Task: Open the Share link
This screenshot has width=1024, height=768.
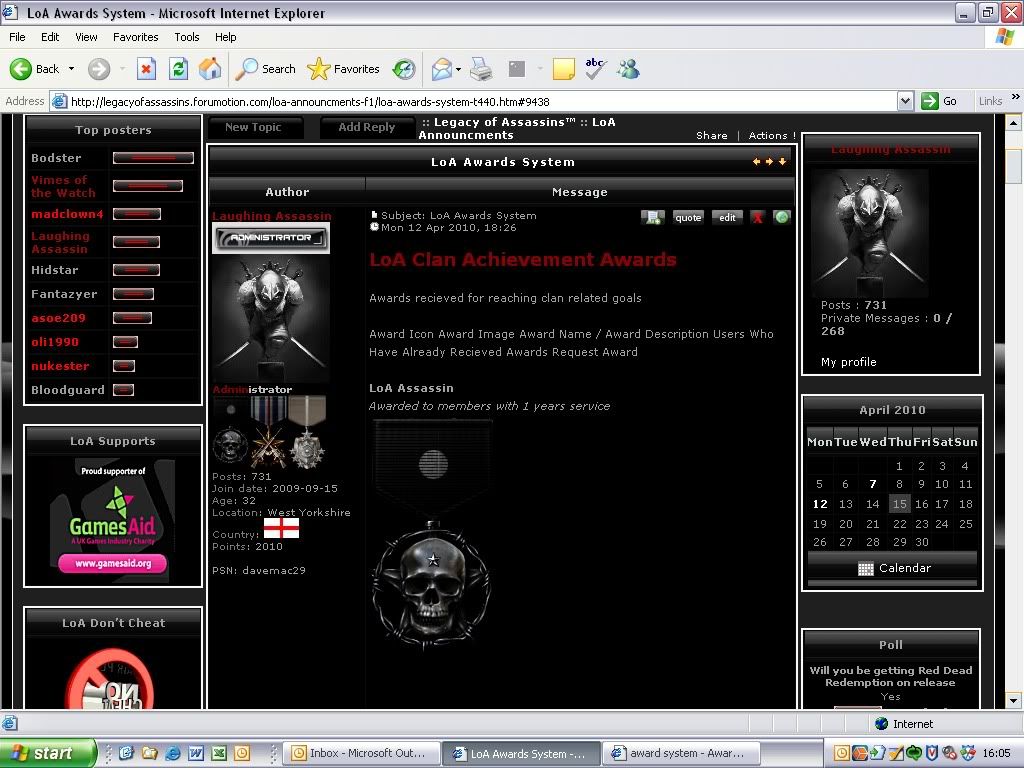Action: click(712, 136)
